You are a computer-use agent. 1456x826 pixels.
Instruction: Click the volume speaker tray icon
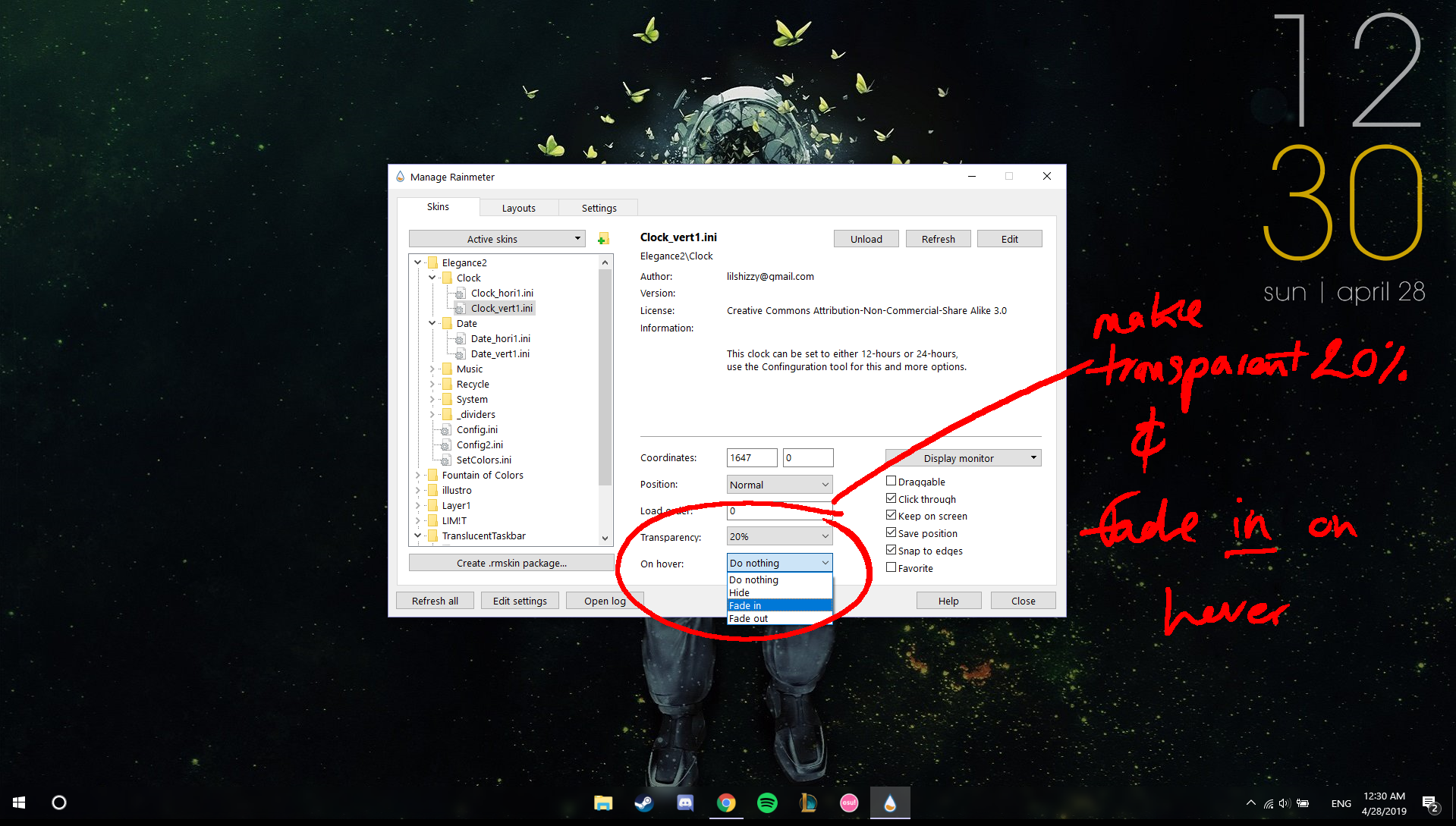[x=1284, y=803]
